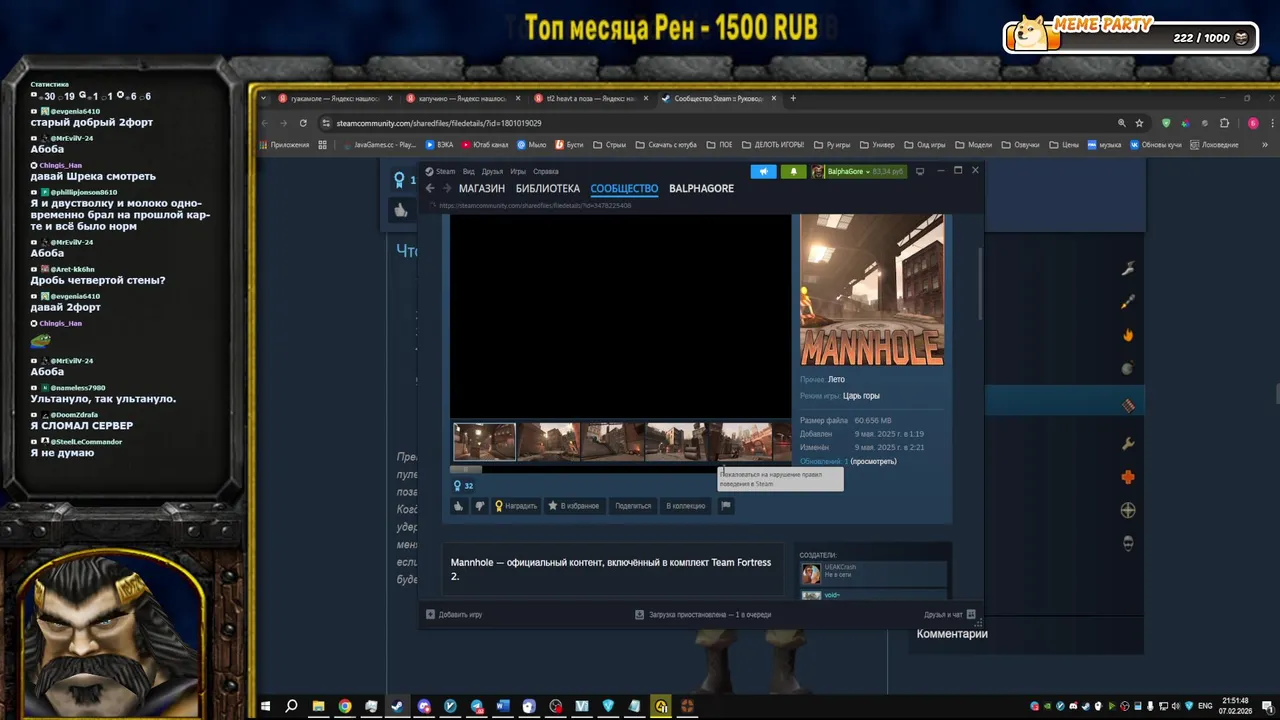1280x720 pixels.
Task: Open the Вид menu in Steam
Action: (x=468, y=171)
